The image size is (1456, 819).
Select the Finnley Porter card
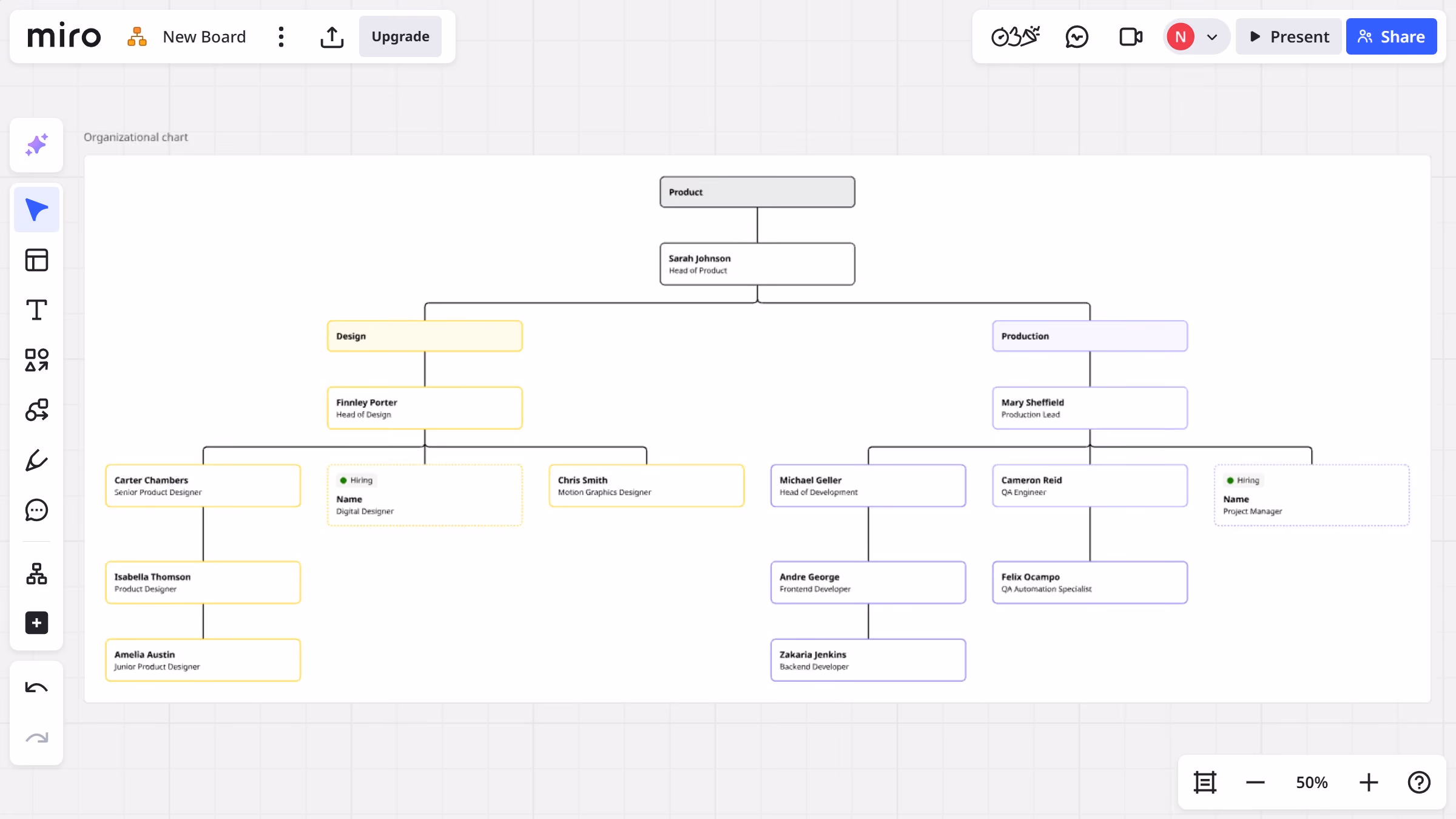(x=425, y=408)
